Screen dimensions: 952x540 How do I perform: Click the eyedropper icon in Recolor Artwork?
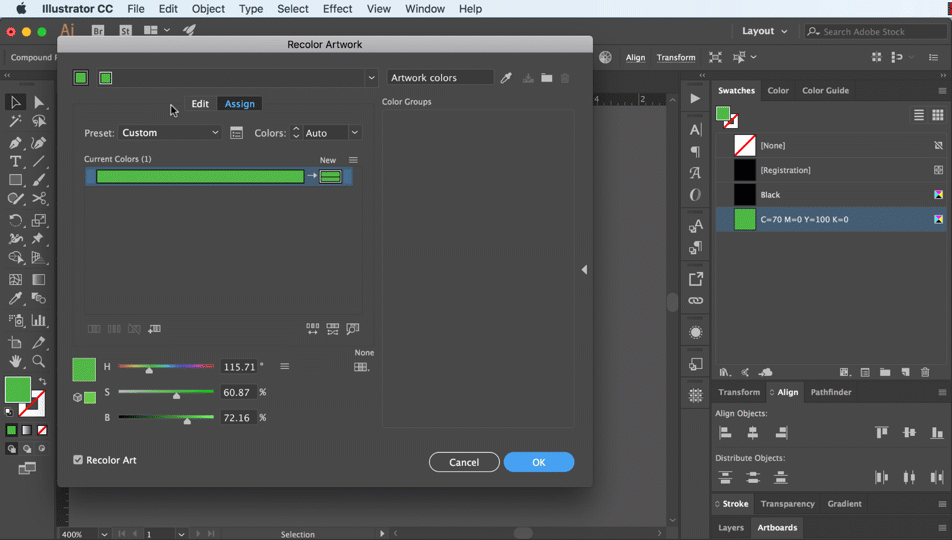tap(506, 78)
